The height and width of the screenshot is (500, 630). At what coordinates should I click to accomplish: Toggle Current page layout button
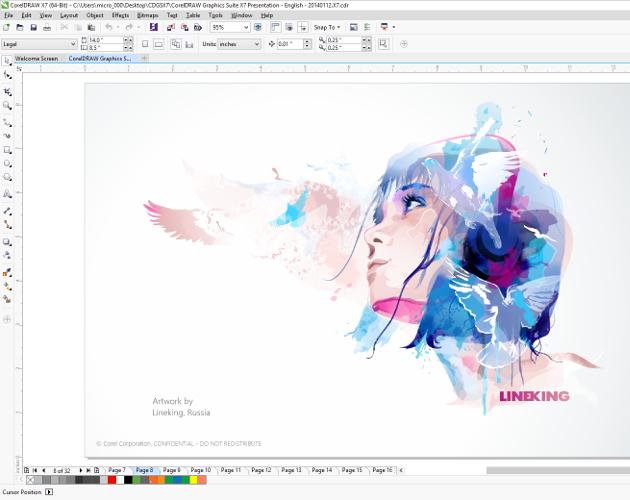(189, 44)
